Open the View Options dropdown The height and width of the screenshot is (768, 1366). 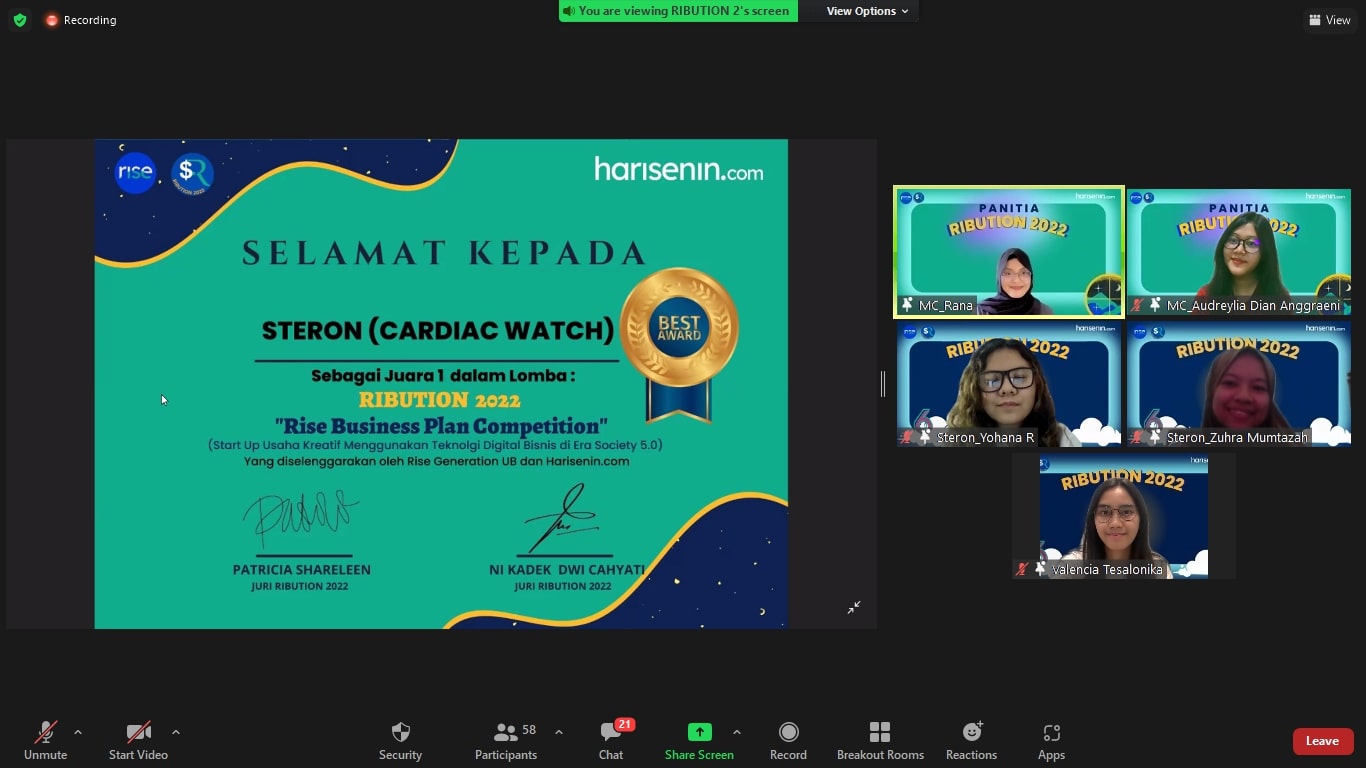tap(867, 11)
